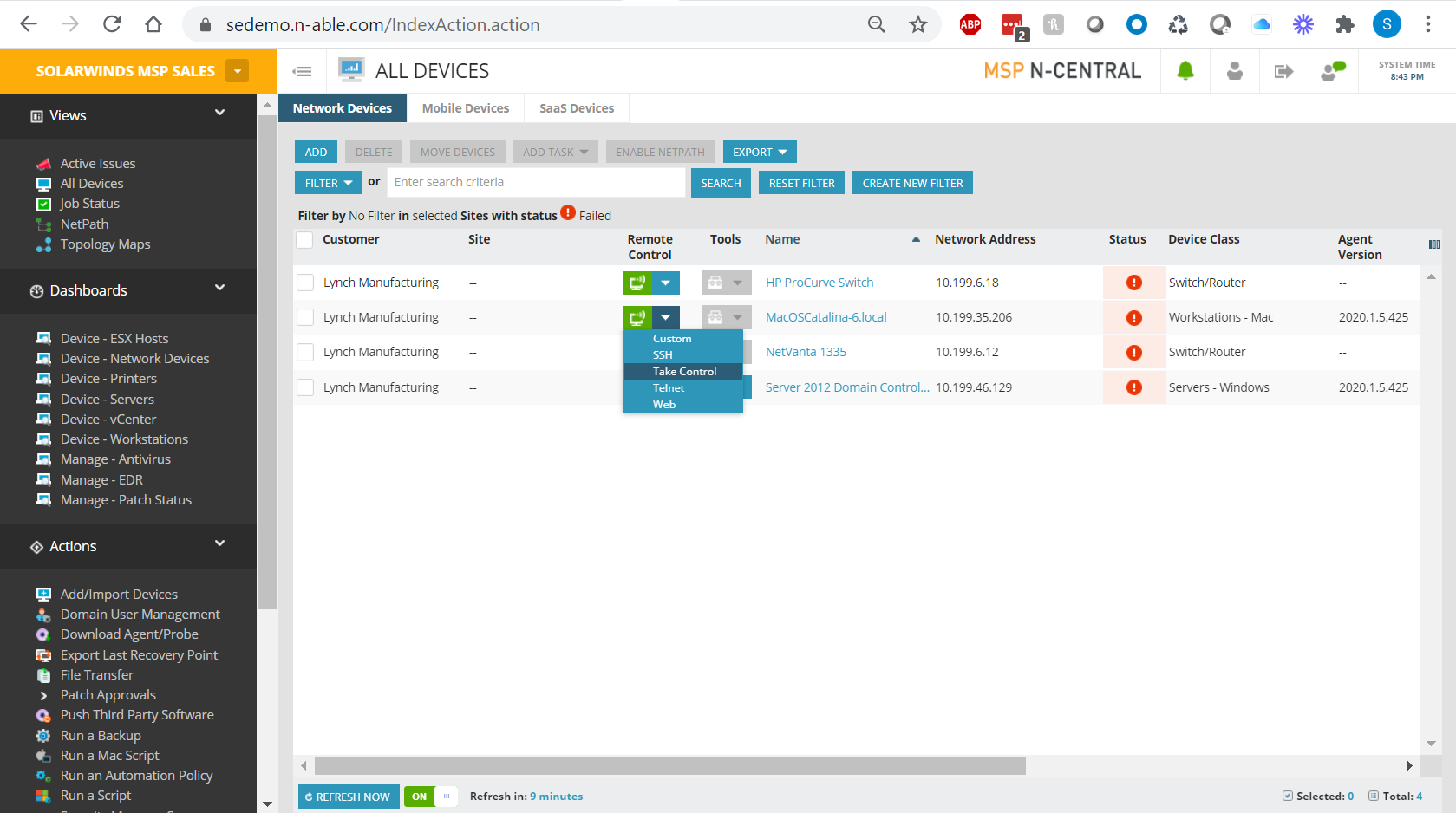Tick the select-all checkbox in table header
The height and width of the screenshot is (813, 1456).
coord(305,240)
